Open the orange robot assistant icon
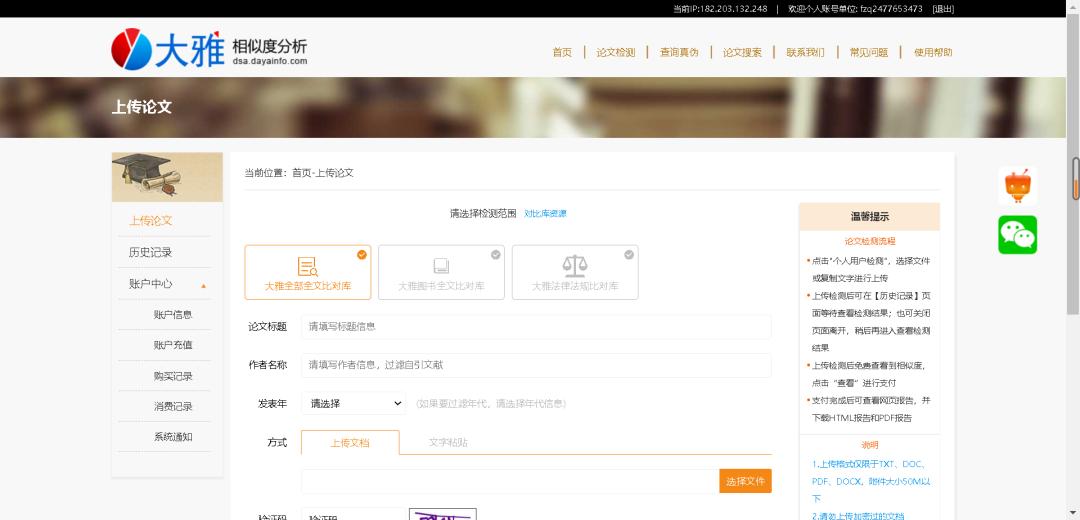This screenshot has width=1080, height=520. [1017, 185]
